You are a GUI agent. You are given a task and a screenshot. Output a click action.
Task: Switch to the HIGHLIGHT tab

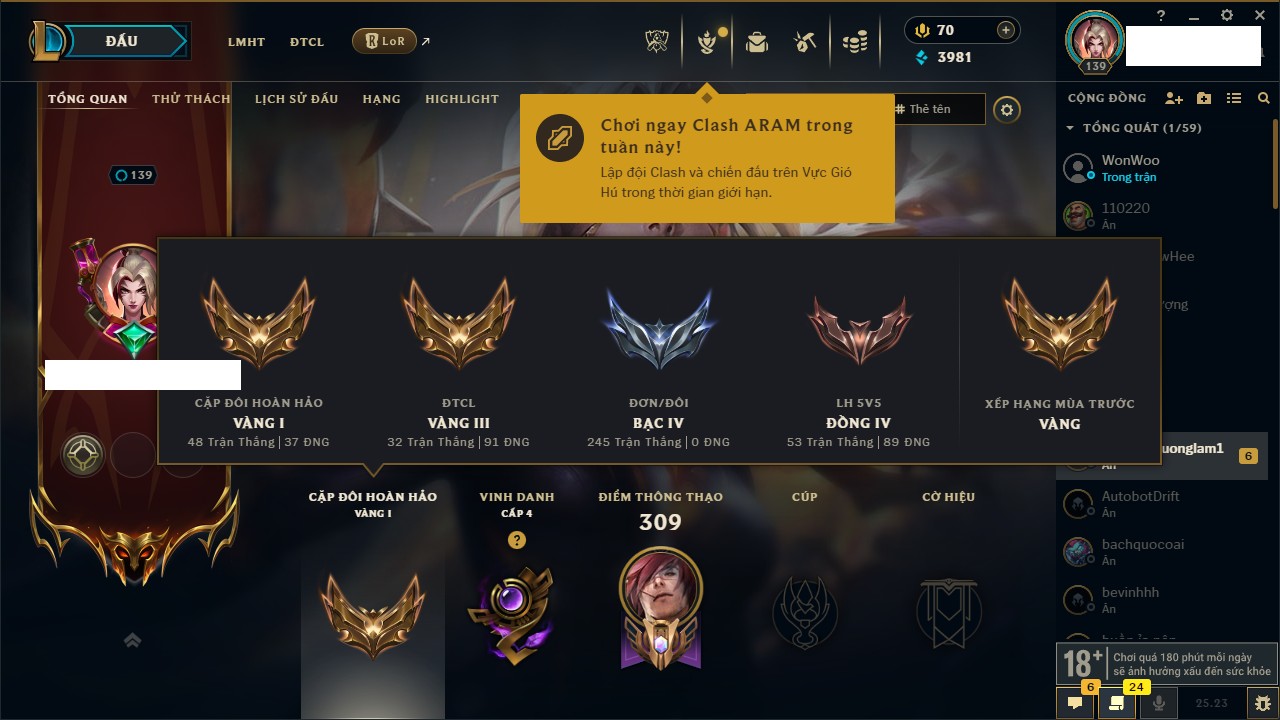click(462, 99)
